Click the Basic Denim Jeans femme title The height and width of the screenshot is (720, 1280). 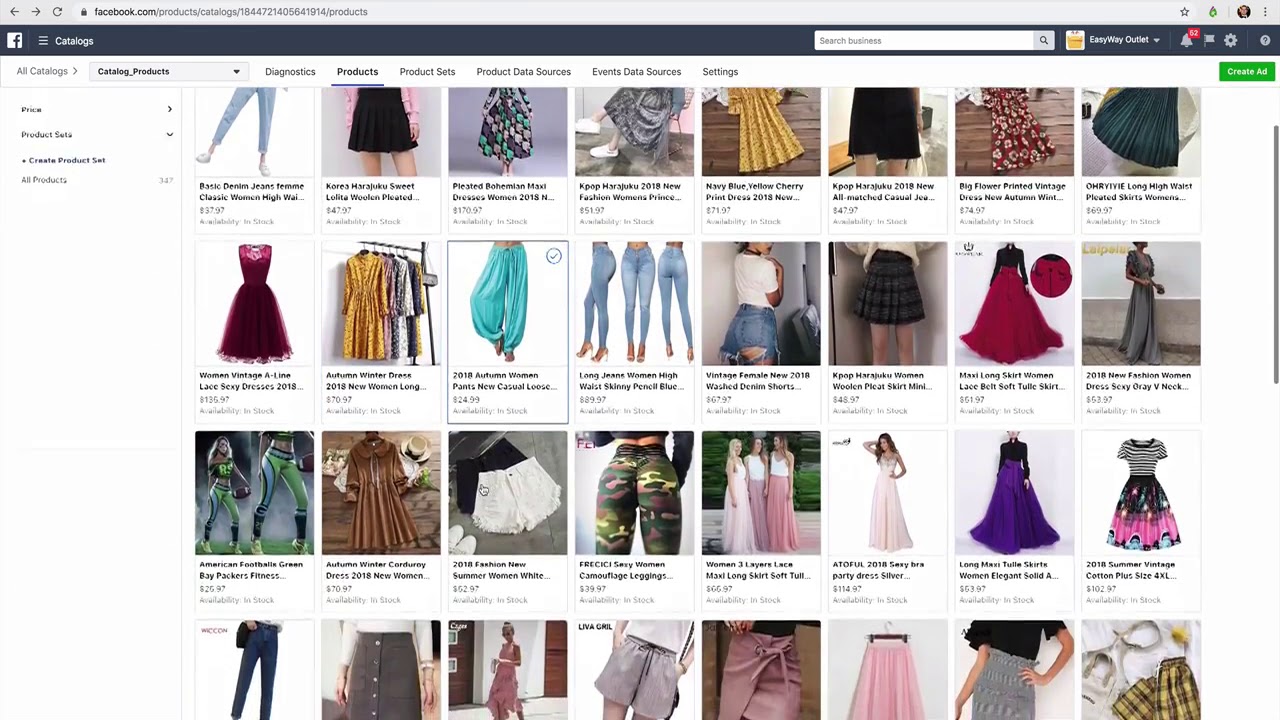[252, 192]
